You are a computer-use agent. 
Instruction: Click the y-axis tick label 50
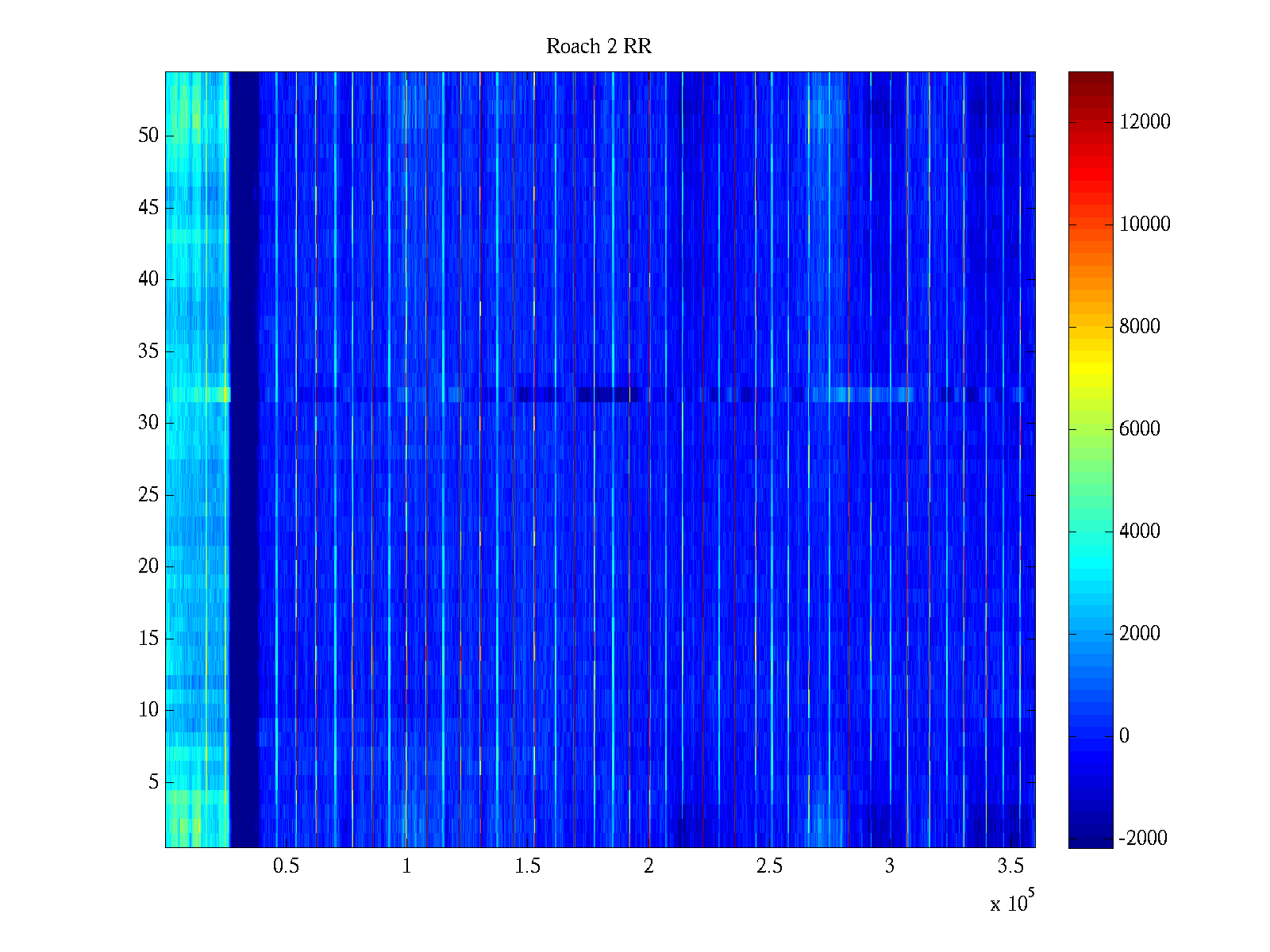point(148,136)
